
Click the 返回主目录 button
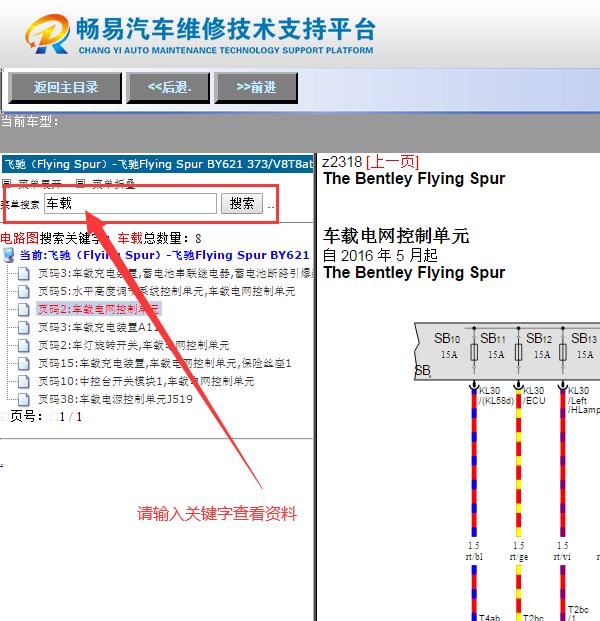[65, 88]
